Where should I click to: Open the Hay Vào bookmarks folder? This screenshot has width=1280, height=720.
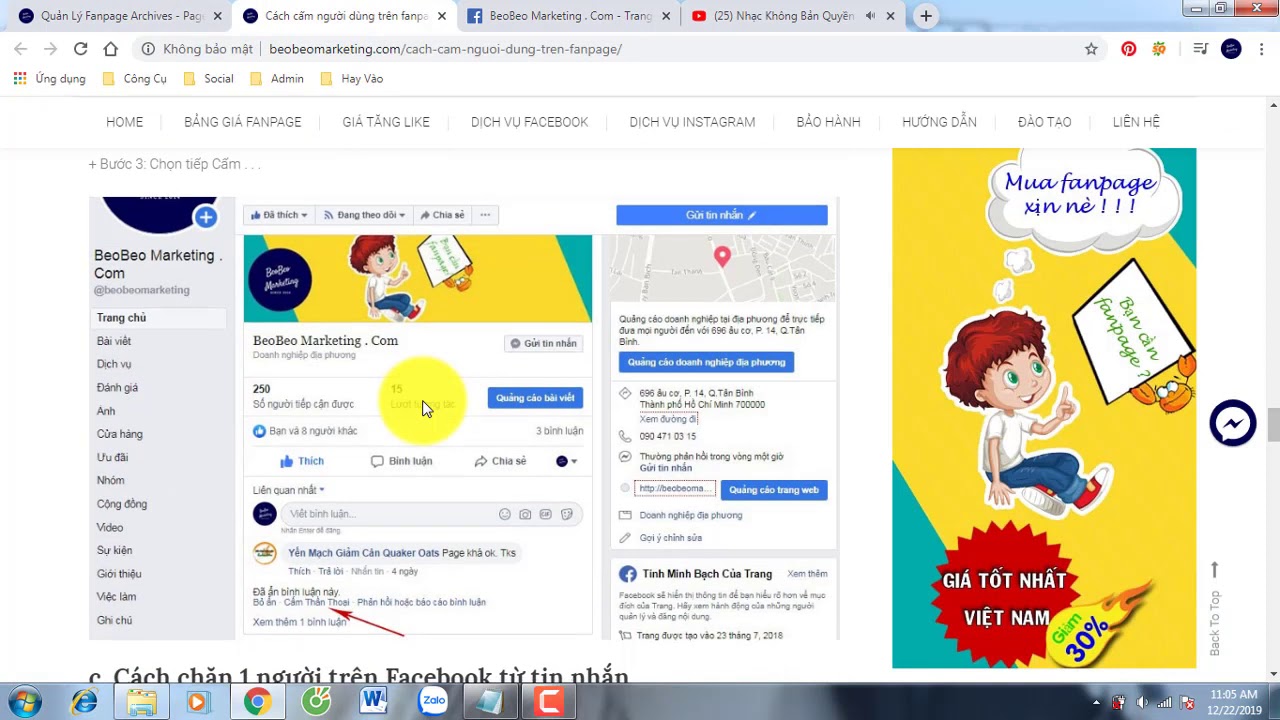point(351,78)
